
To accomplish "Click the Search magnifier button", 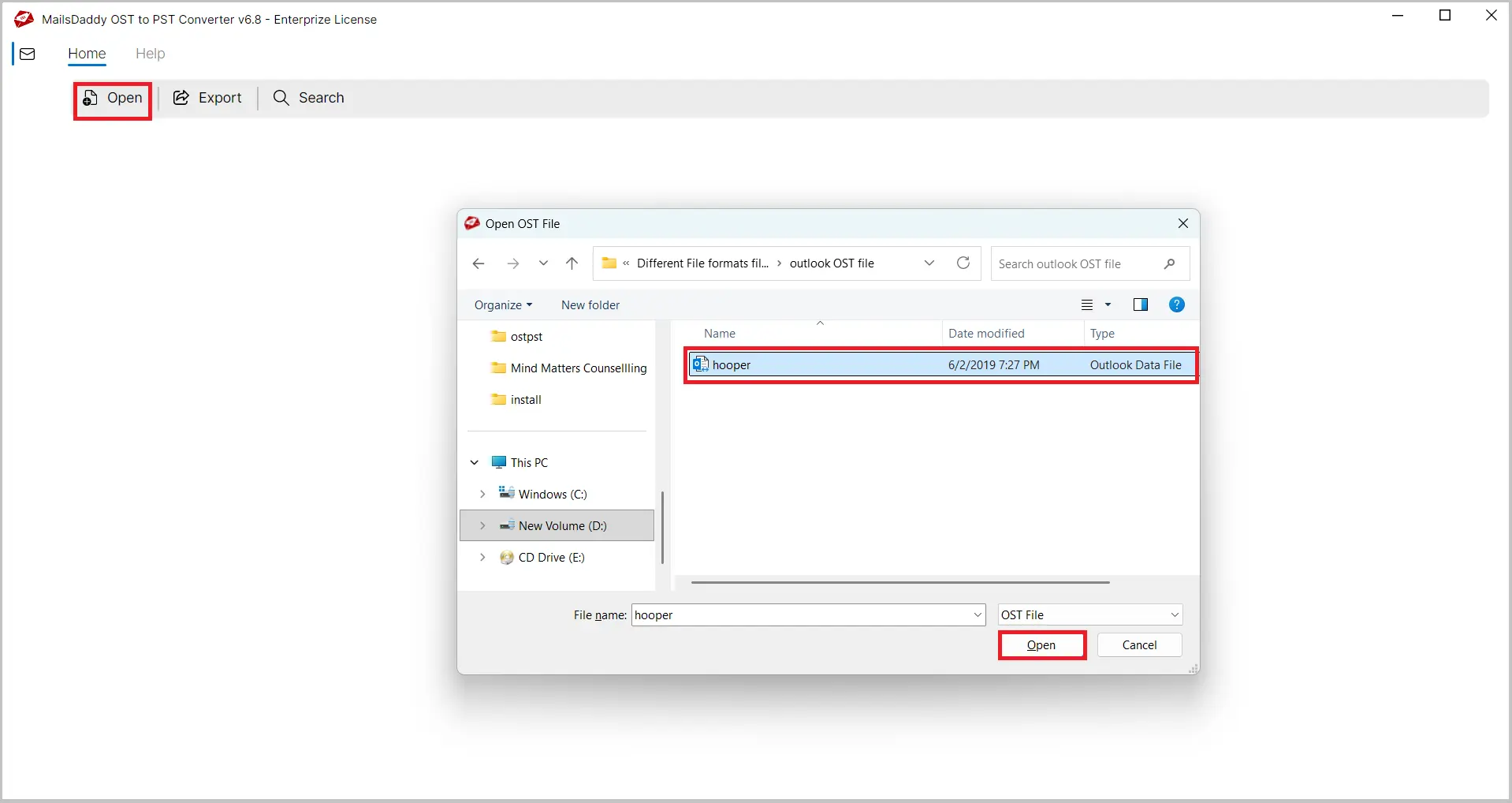I will [308, 98].
